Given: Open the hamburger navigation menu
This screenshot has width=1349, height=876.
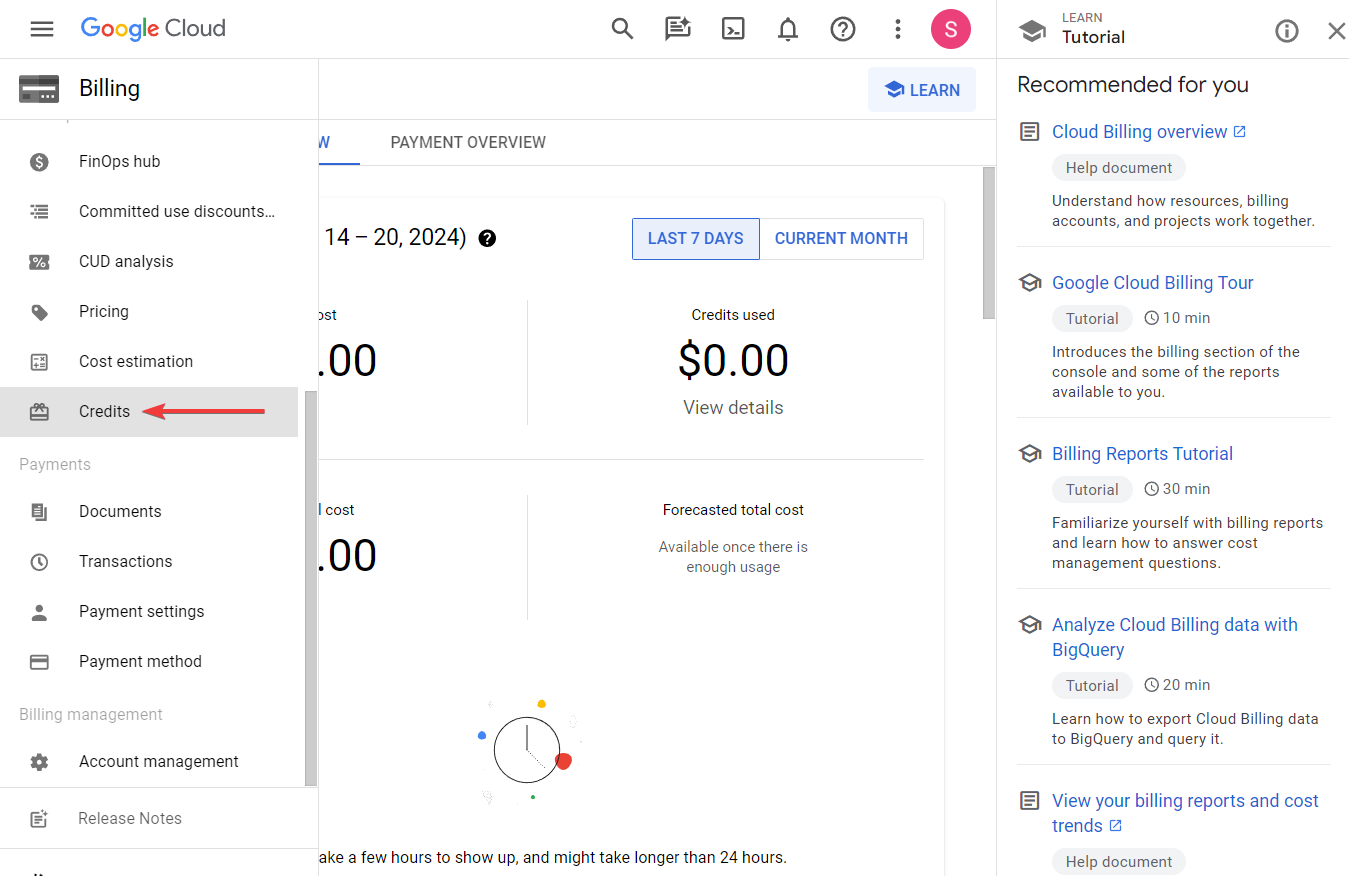Looking at the screenshot, I should tap(41, 29).
